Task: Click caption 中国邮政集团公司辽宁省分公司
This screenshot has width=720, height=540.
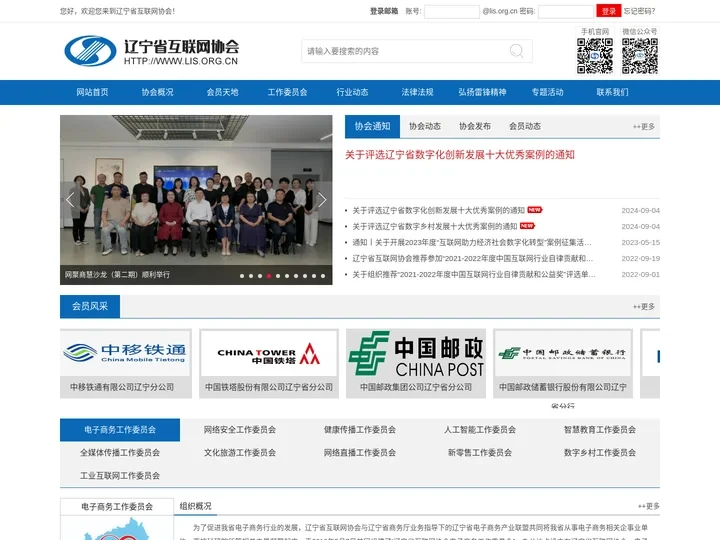Action: pos(416,387)
